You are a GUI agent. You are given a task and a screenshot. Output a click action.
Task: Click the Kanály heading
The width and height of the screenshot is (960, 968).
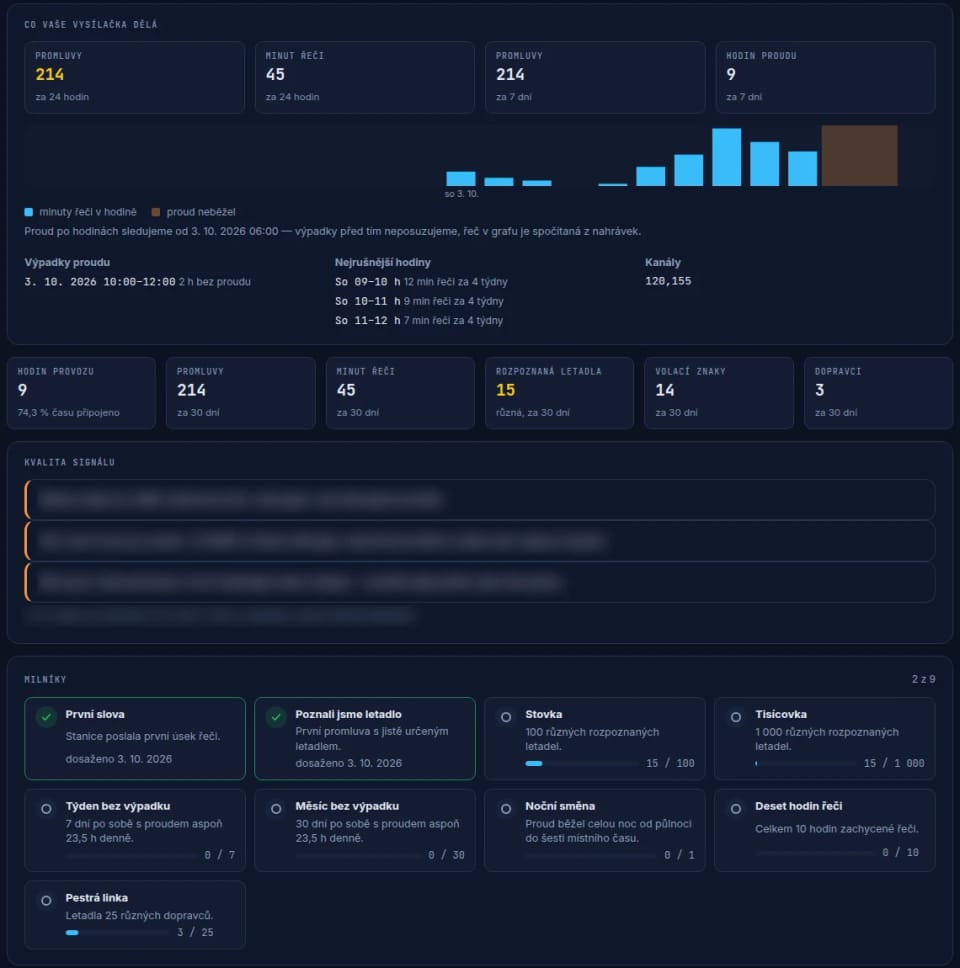(663, 262)
